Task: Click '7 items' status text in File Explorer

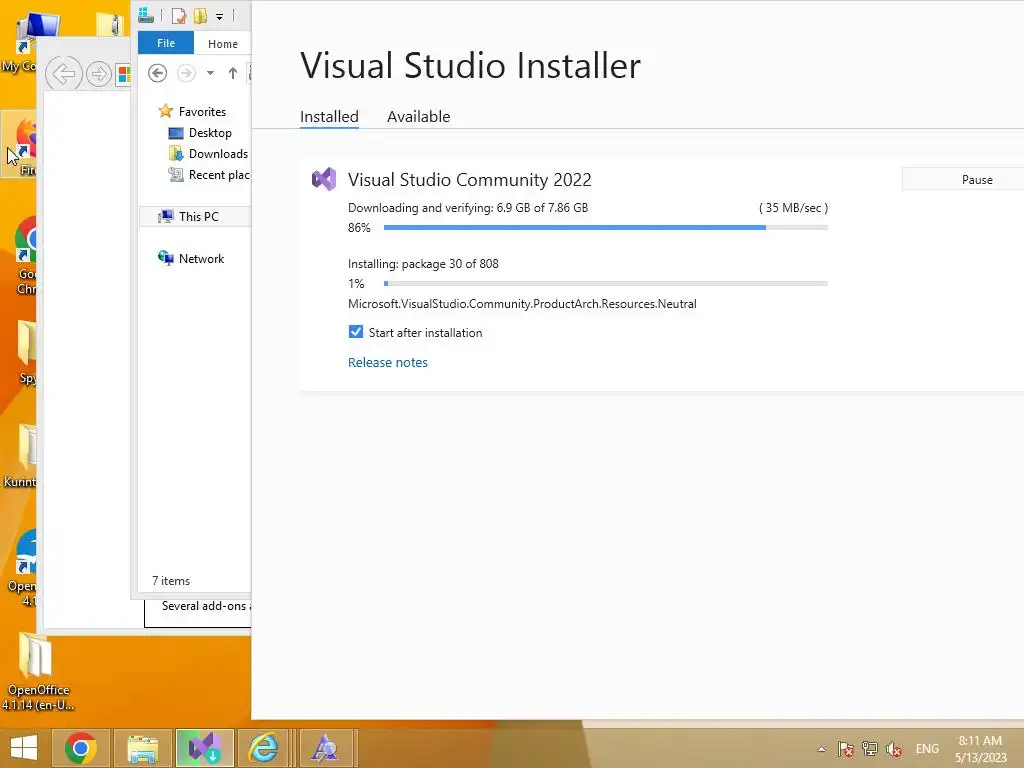Action: coord(171,581)
